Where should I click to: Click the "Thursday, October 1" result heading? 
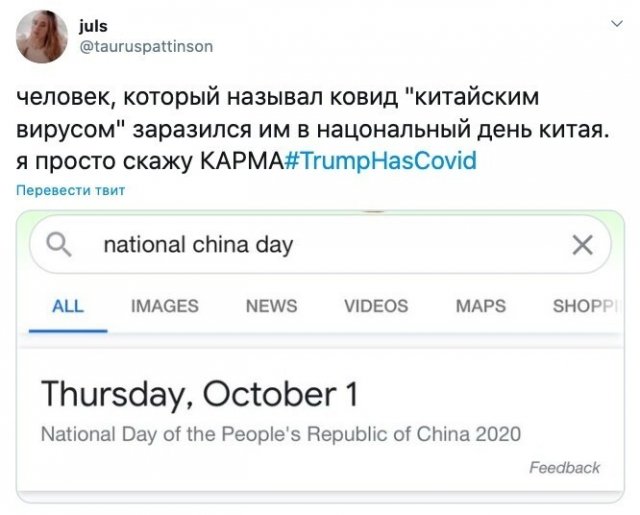click(x=199, y=394)
